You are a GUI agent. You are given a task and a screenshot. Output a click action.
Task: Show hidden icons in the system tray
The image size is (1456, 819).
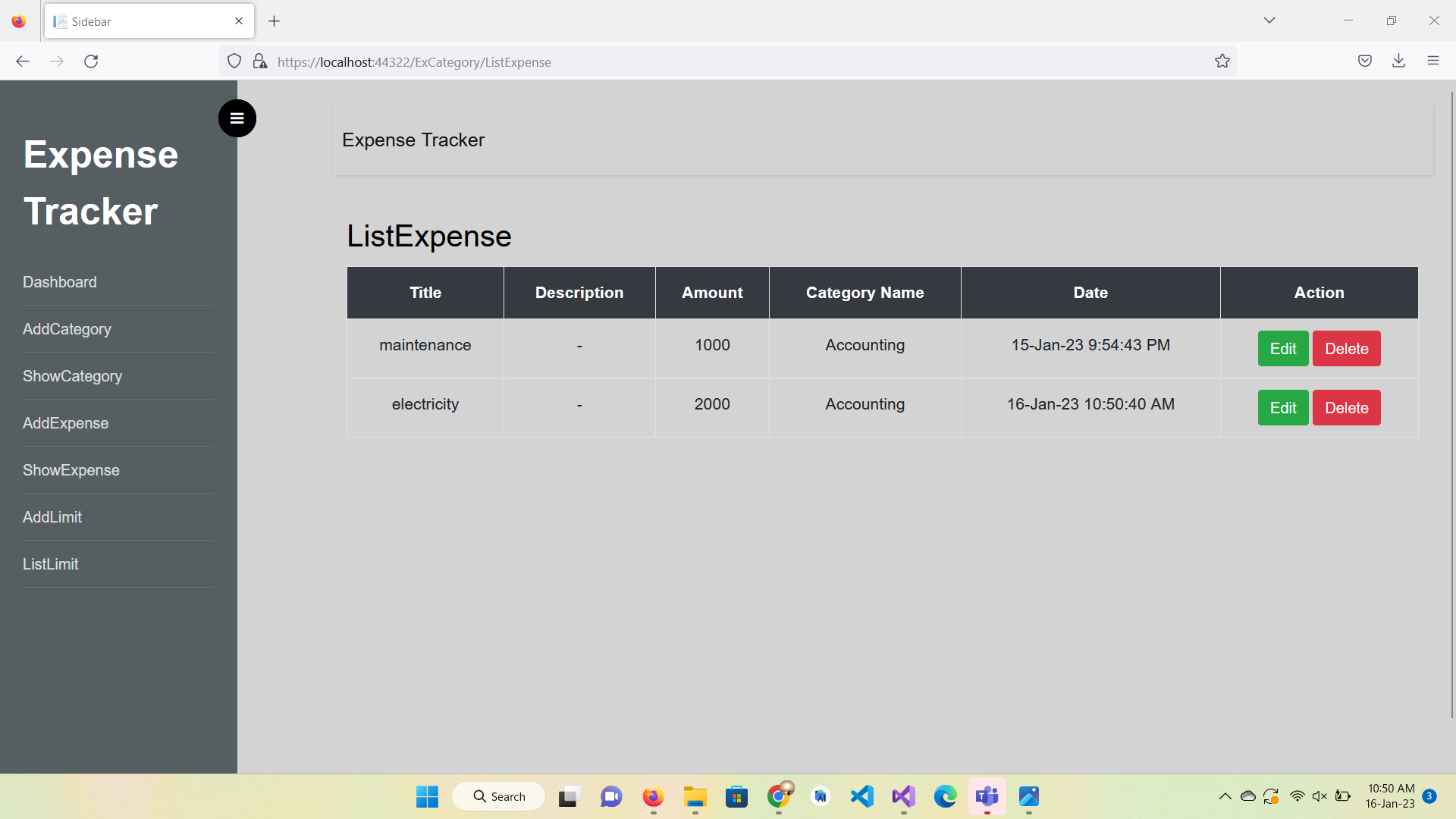1225,796
